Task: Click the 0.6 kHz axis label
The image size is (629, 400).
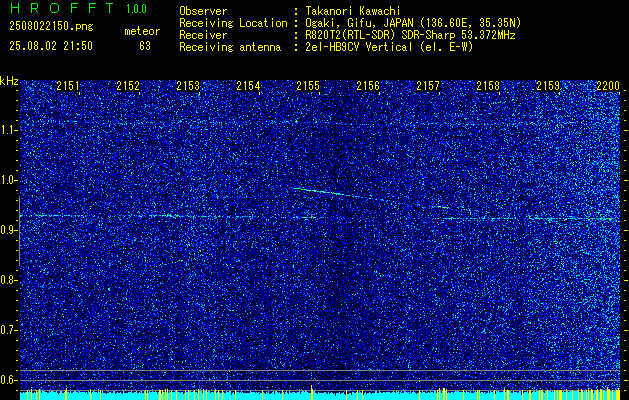Action: pyautogui.click(x=8, y=380)
